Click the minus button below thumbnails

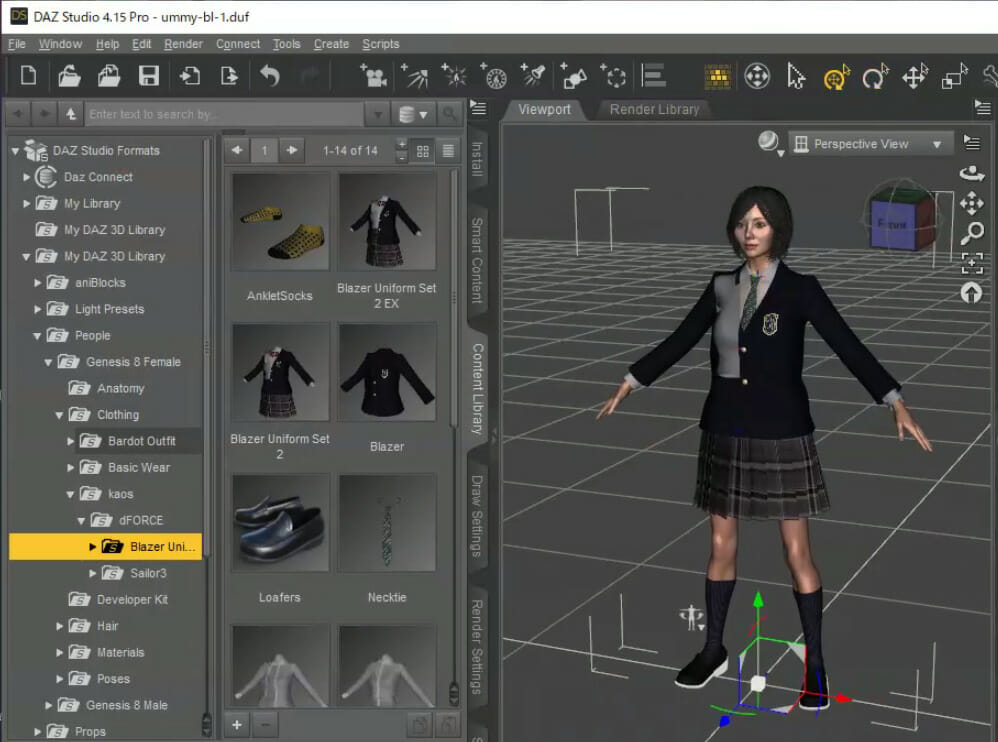(x=265, y=724)
